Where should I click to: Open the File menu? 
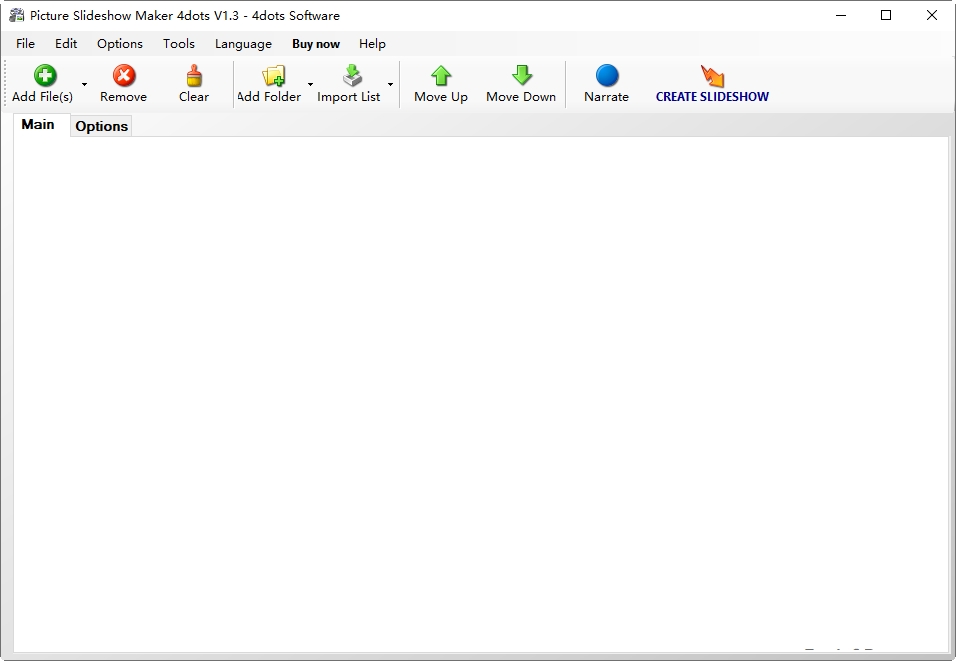26,44
